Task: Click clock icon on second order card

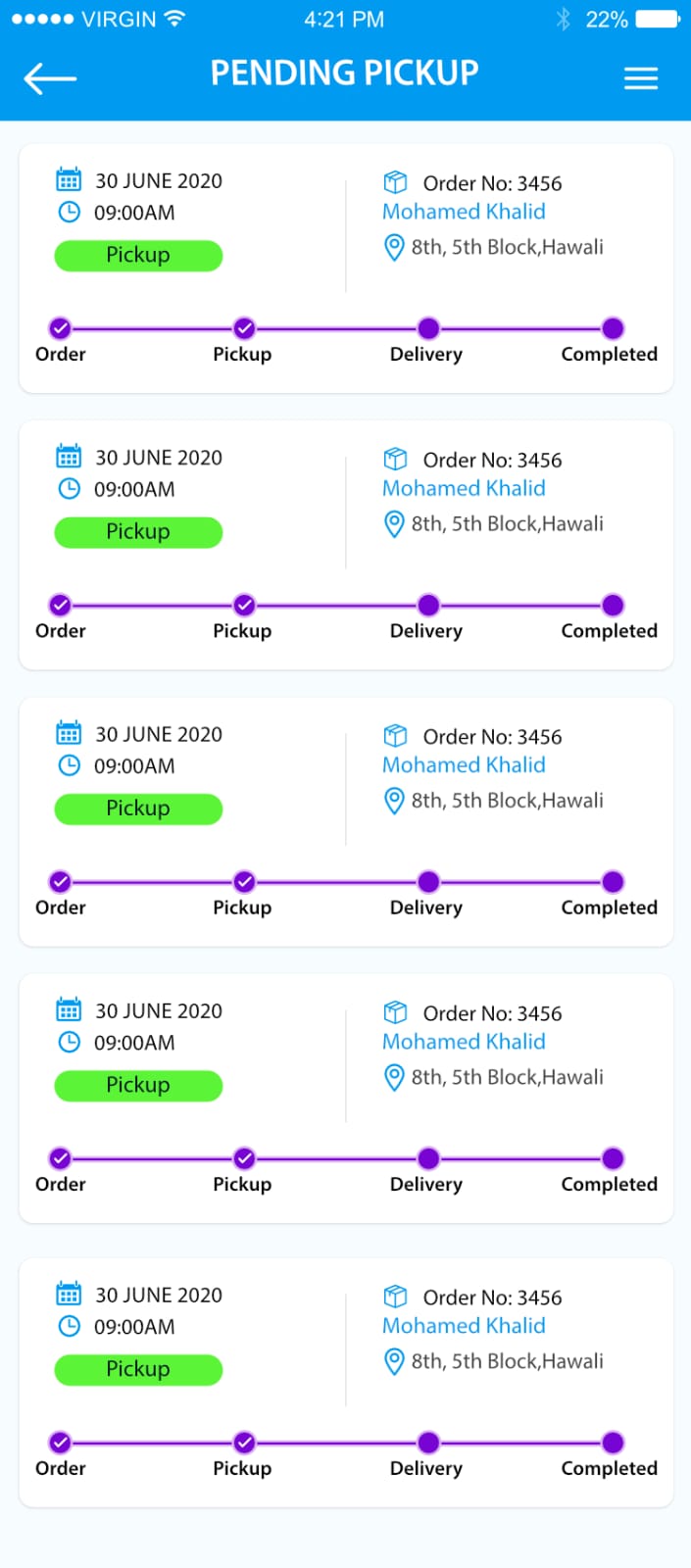Action: [69, 489]
